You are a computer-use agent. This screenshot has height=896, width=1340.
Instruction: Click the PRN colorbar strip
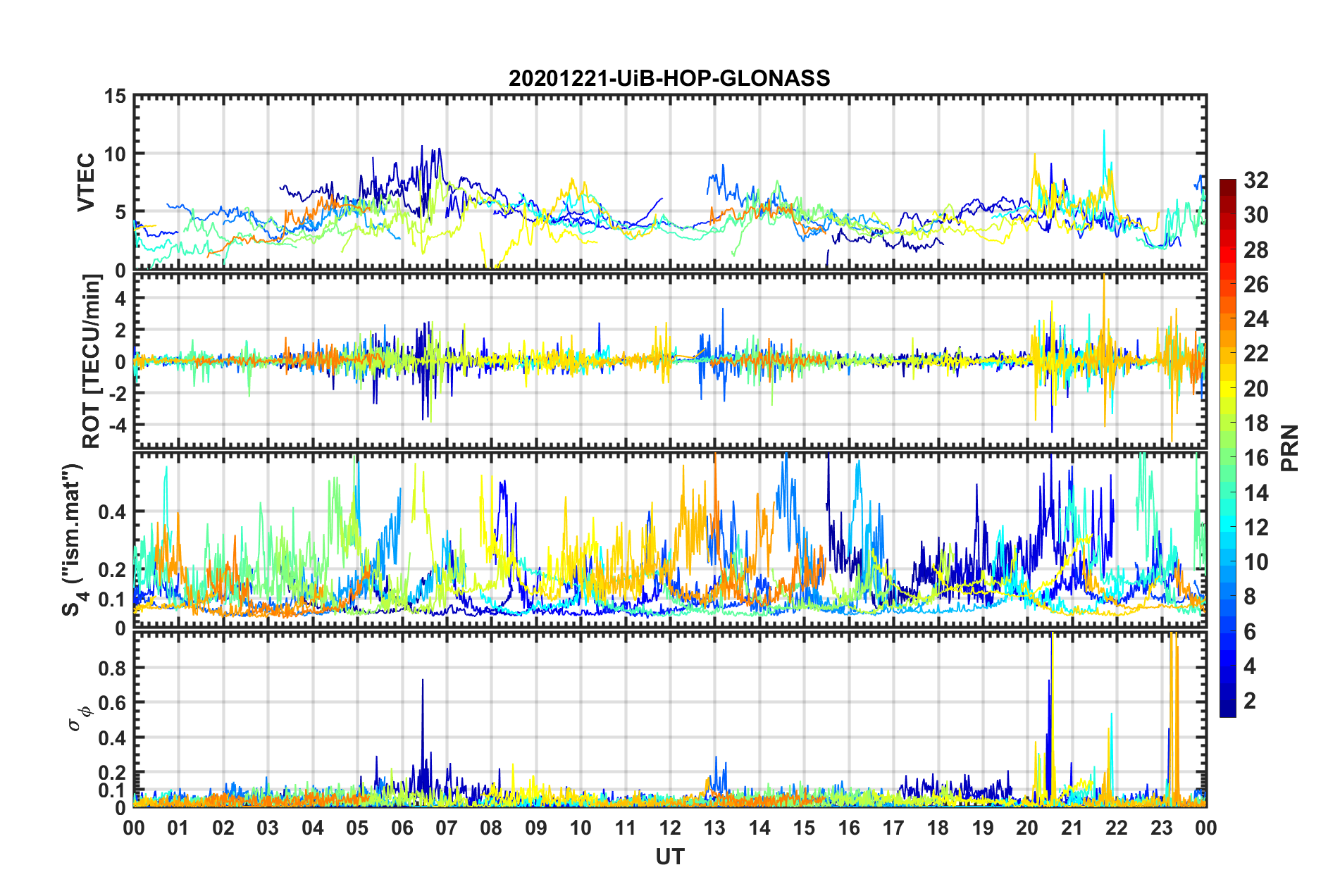point(1227,448)
